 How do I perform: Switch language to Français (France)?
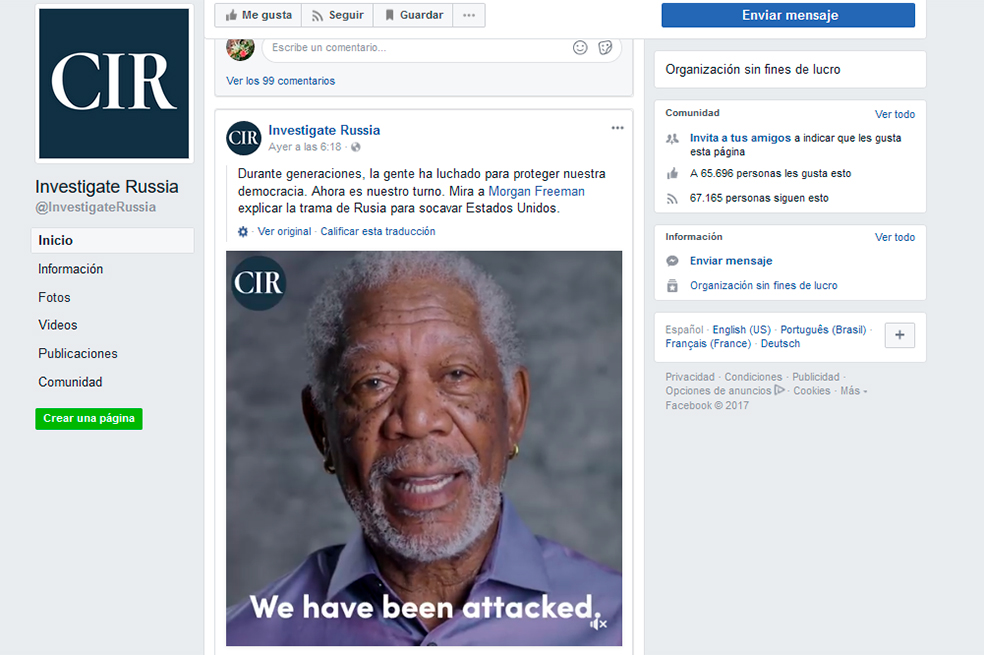tap(708, 344)
